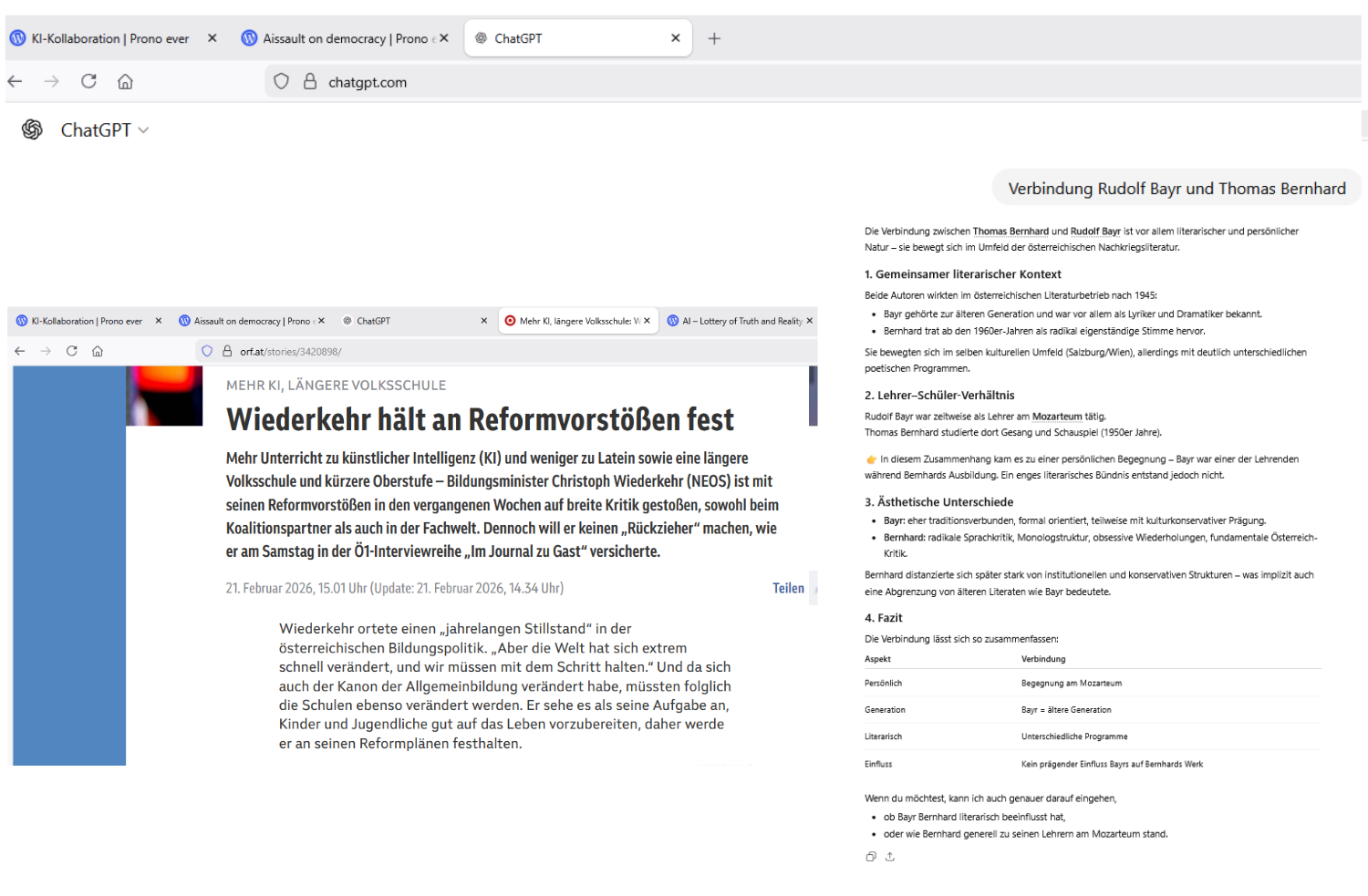Open the Thomas Bernhard link

[1010, 232]
